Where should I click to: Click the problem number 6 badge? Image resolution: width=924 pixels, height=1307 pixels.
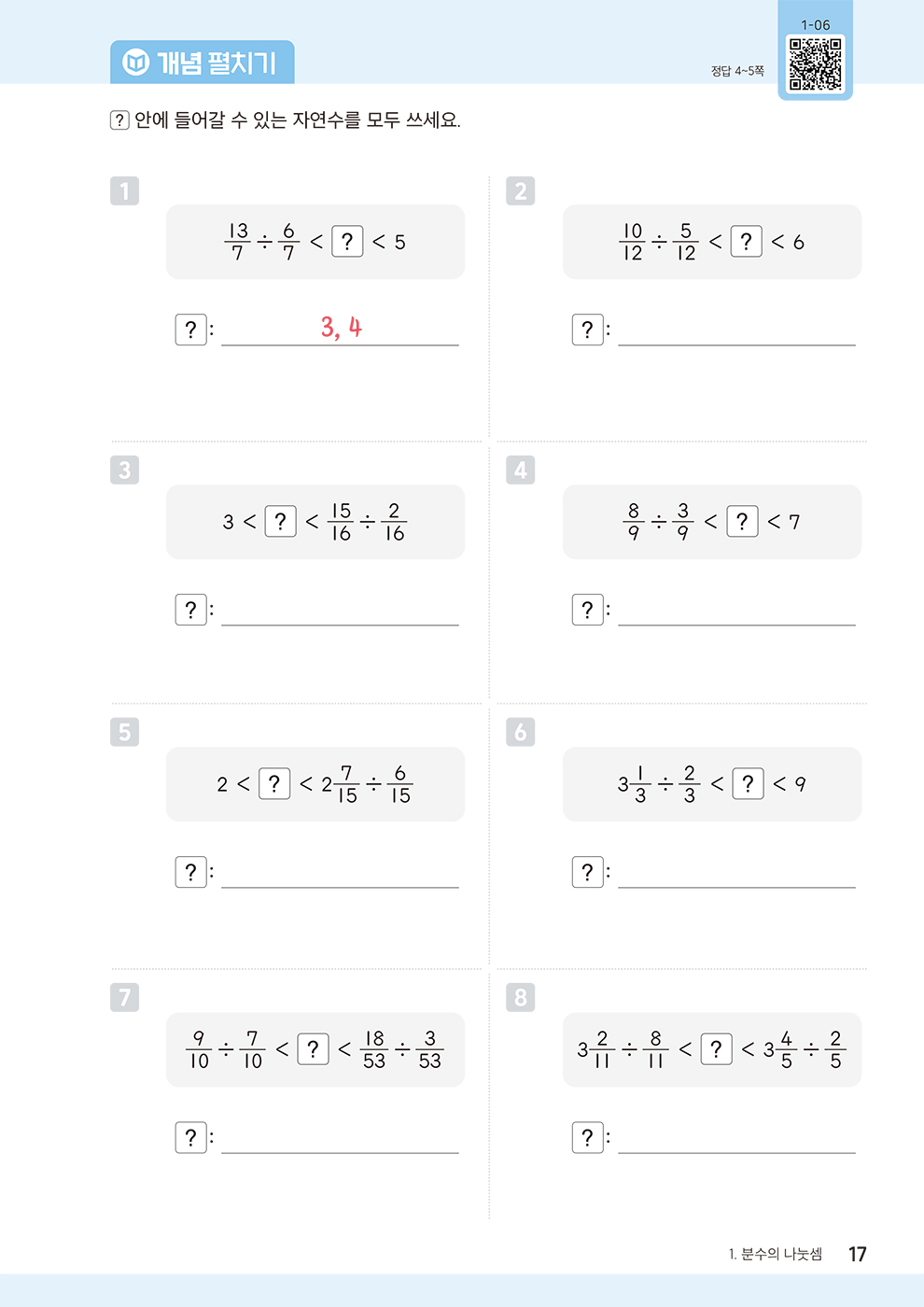(521, 732)
